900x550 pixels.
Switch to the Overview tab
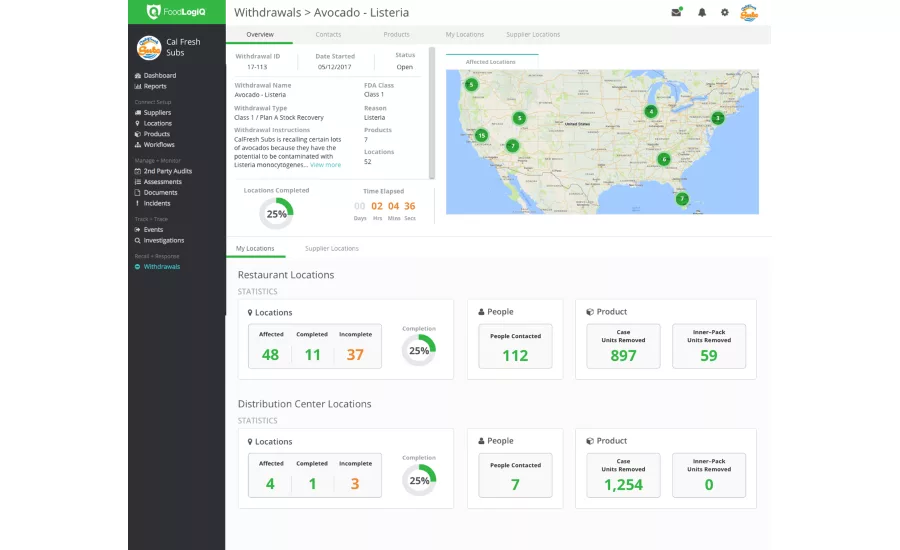(x=260, y=34)
